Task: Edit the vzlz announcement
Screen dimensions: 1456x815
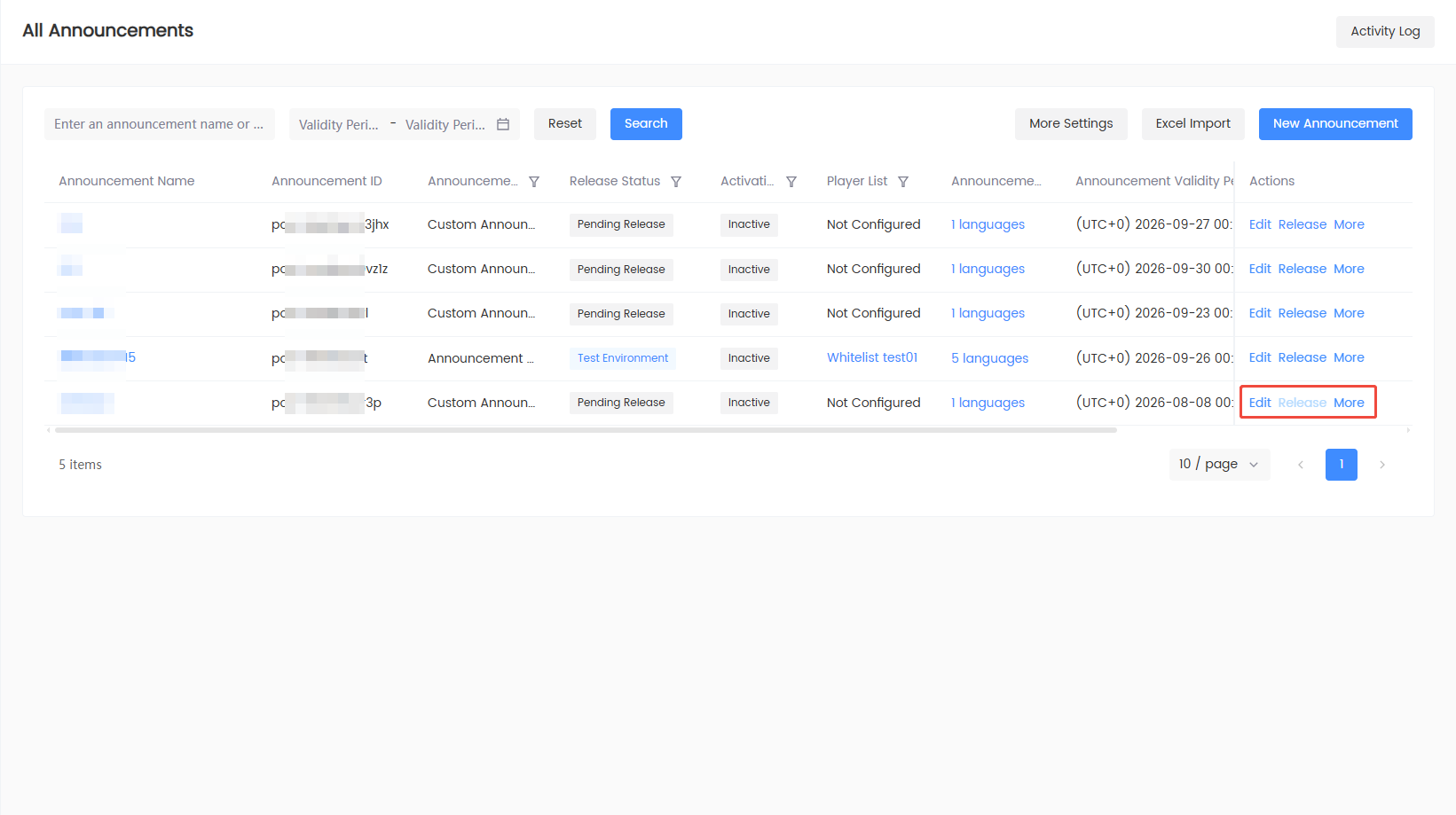Action: pyautogui.click(x=1260, y=269)
